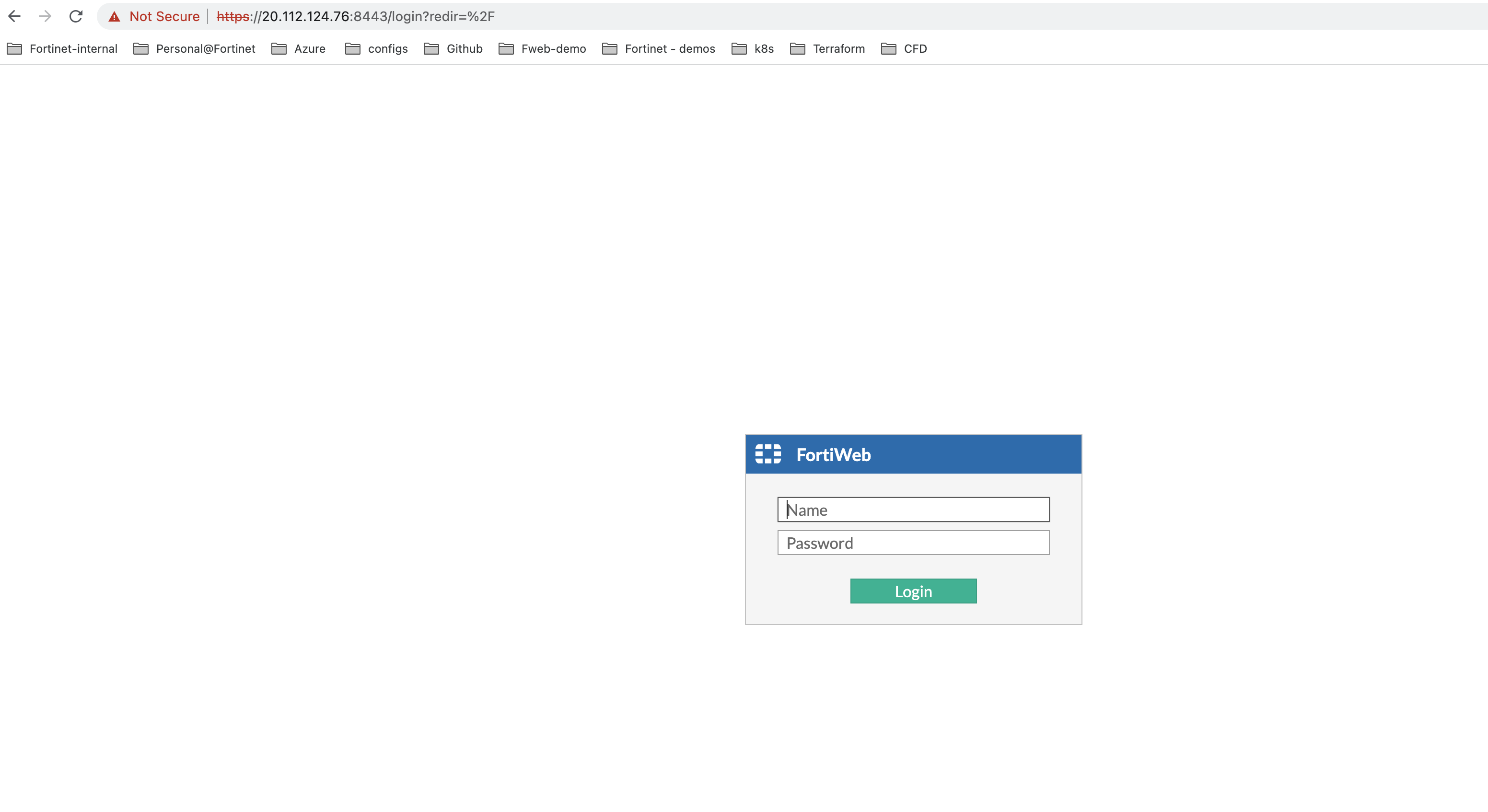Open the CFD bookmark folder

904,48
